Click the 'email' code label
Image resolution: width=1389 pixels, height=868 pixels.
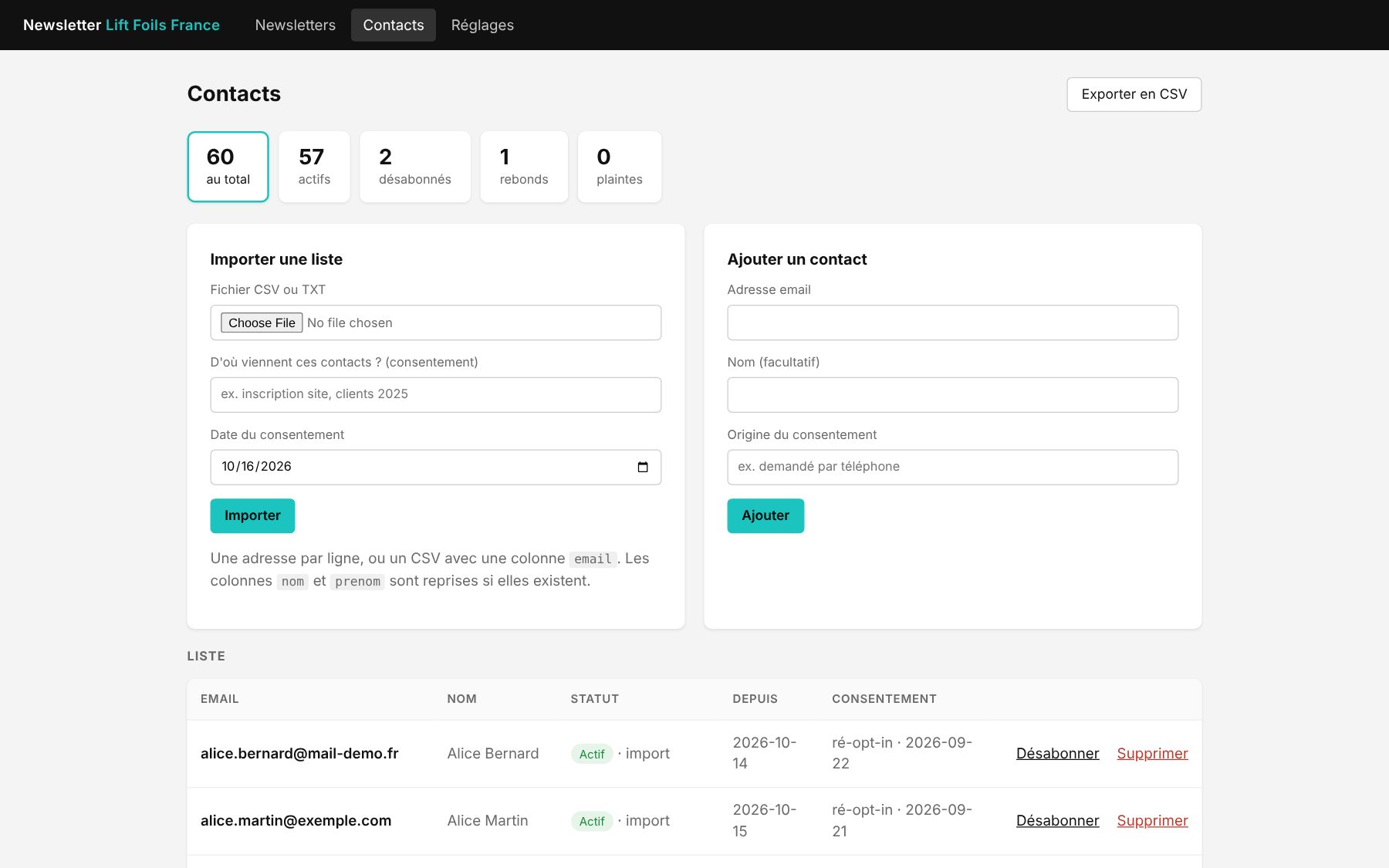(593, 559)
